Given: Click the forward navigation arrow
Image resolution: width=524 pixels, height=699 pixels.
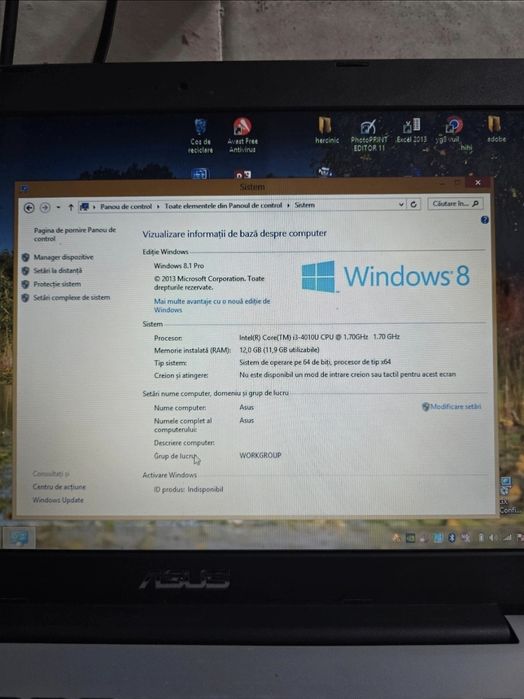Looking at the screenshot, I should [x=45, y=208].
